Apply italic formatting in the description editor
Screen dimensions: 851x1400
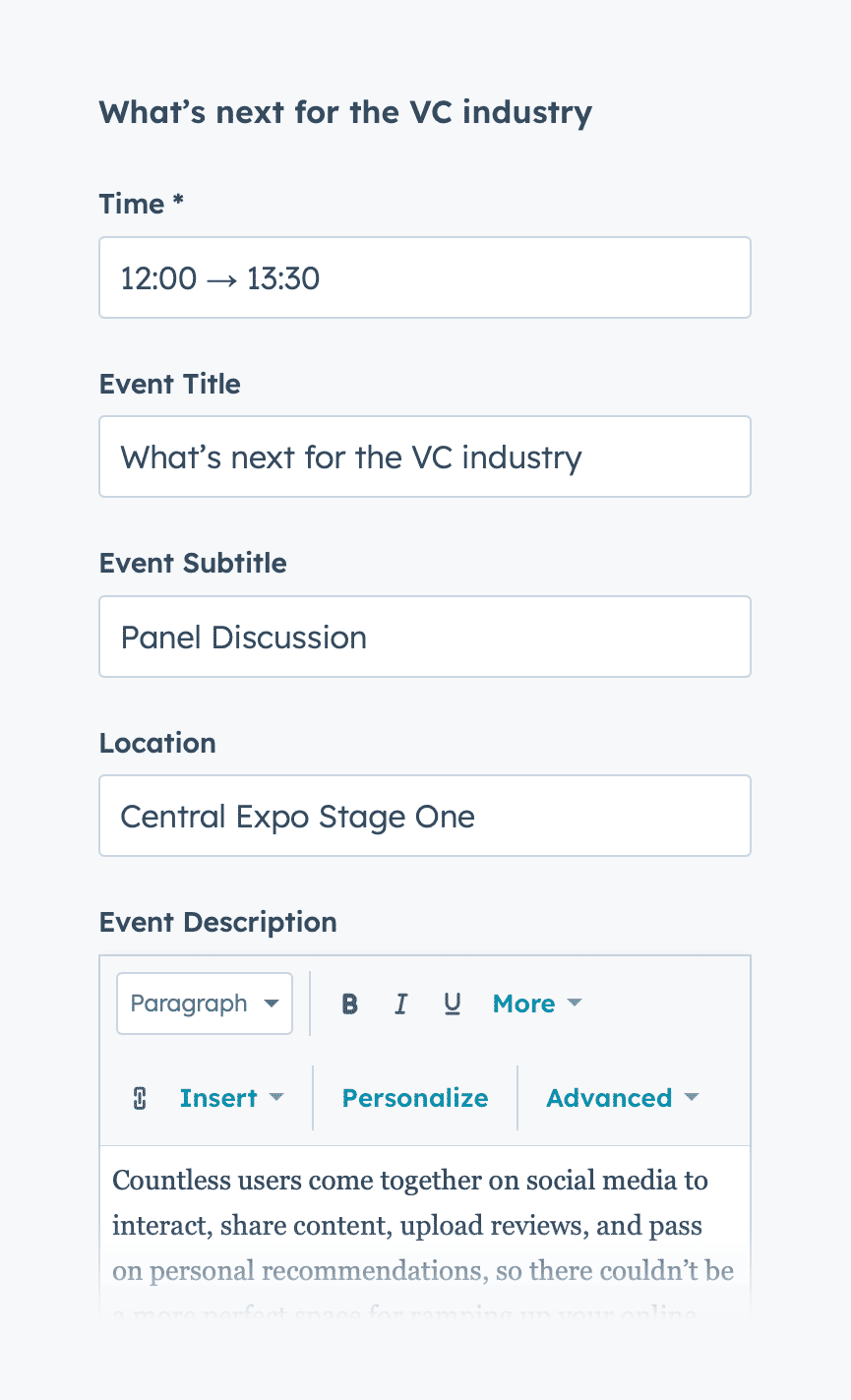(x=400, y=1004)
